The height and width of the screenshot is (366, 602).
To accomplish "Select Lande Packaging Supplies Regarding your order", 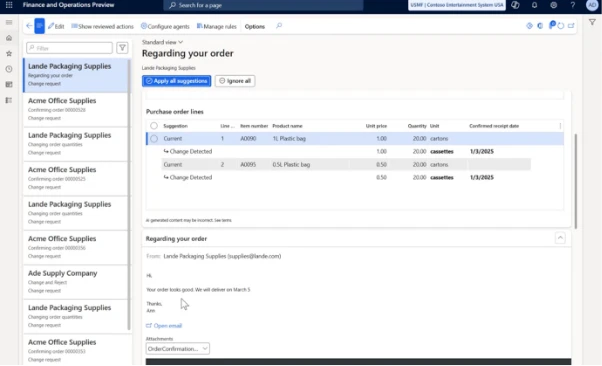I will 75,75.
